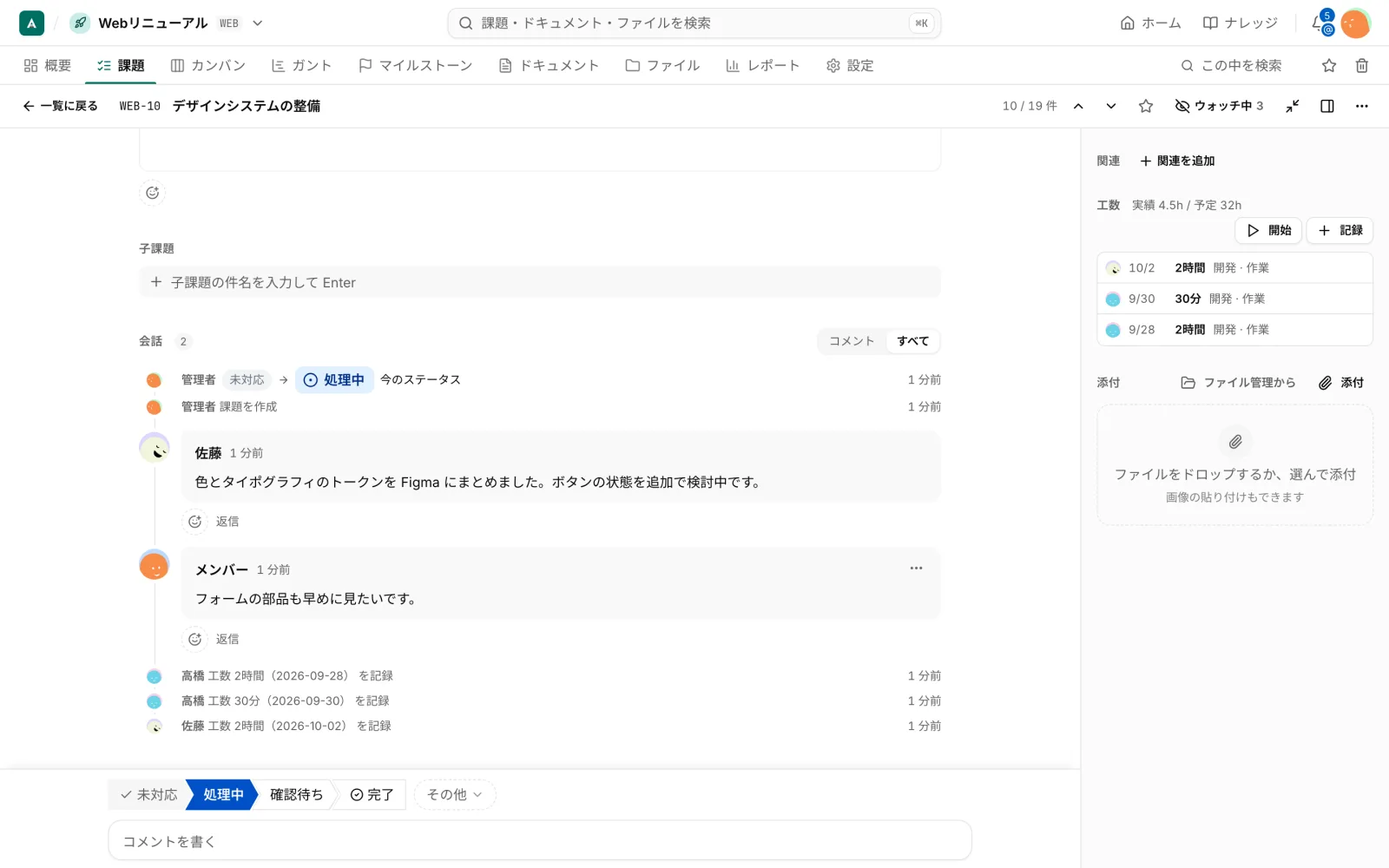Image resolution: width=1389 pixels, height=868 pixels.
Task: Click the collapse view icon
Action: tap(1293, 106)
